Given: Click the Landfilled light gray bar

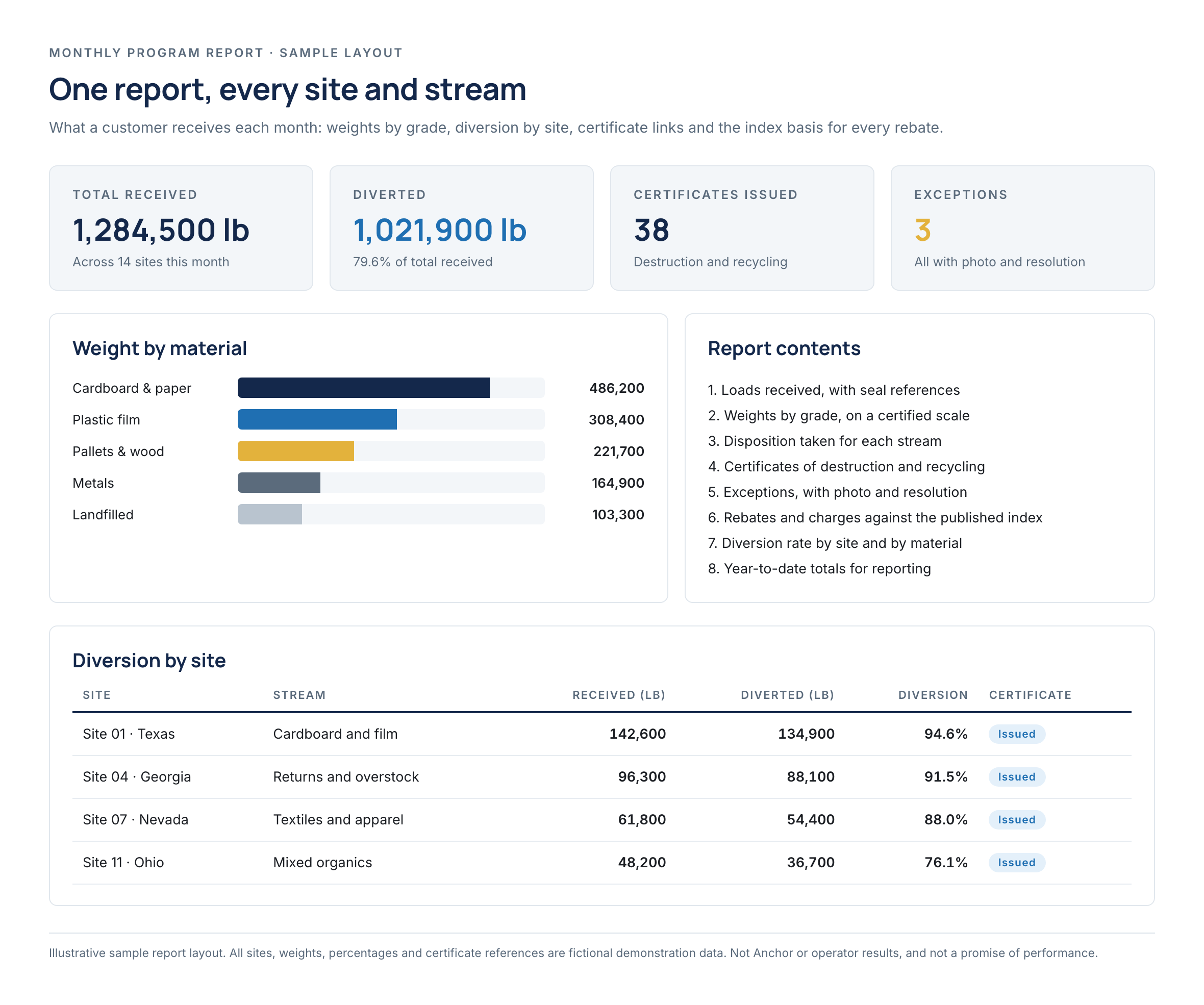Looking at the screenshot, I should coord(270,514).
